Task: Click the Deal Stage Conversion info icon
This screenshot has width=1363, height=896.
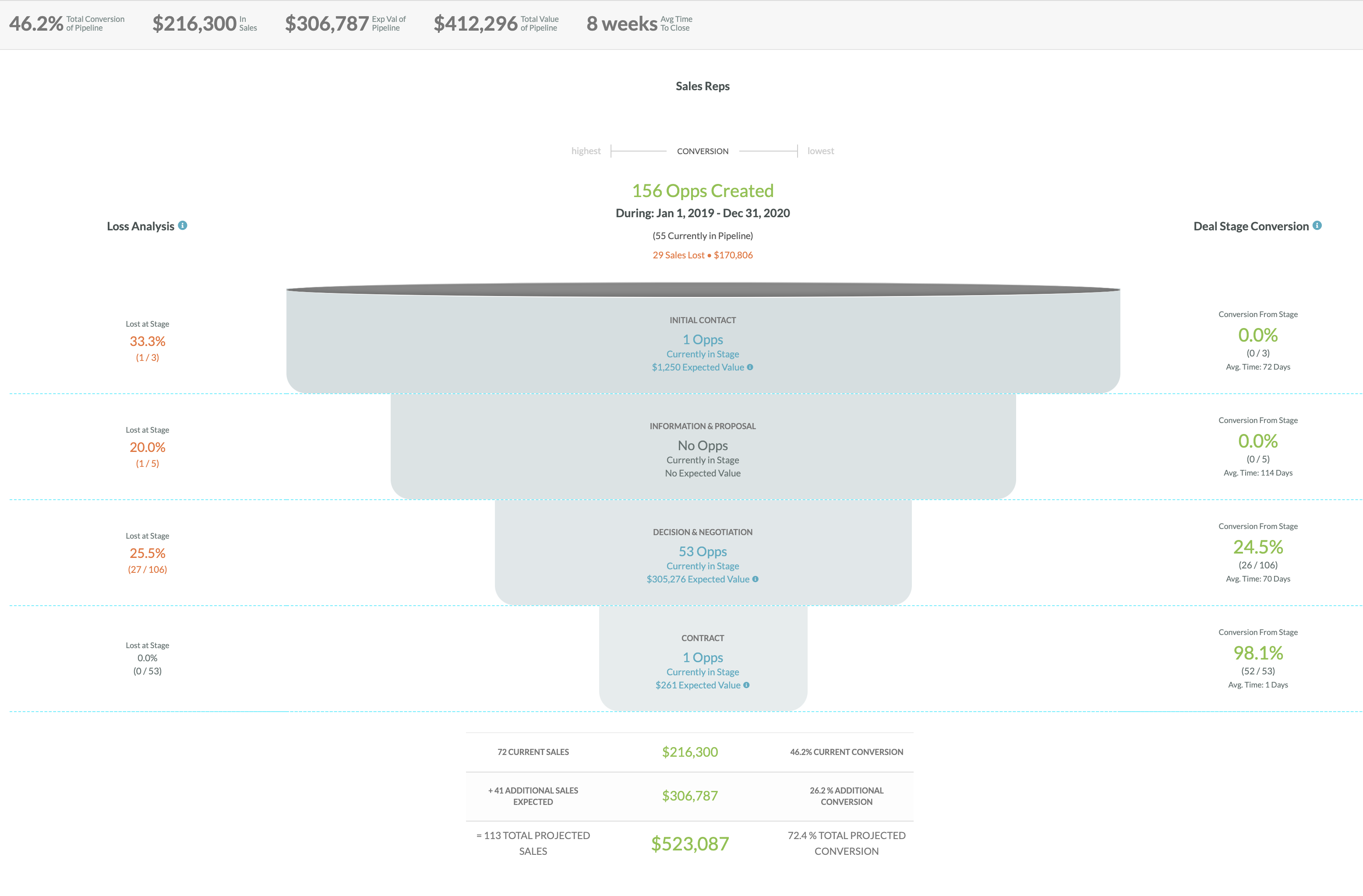Action: point(1317,226)
